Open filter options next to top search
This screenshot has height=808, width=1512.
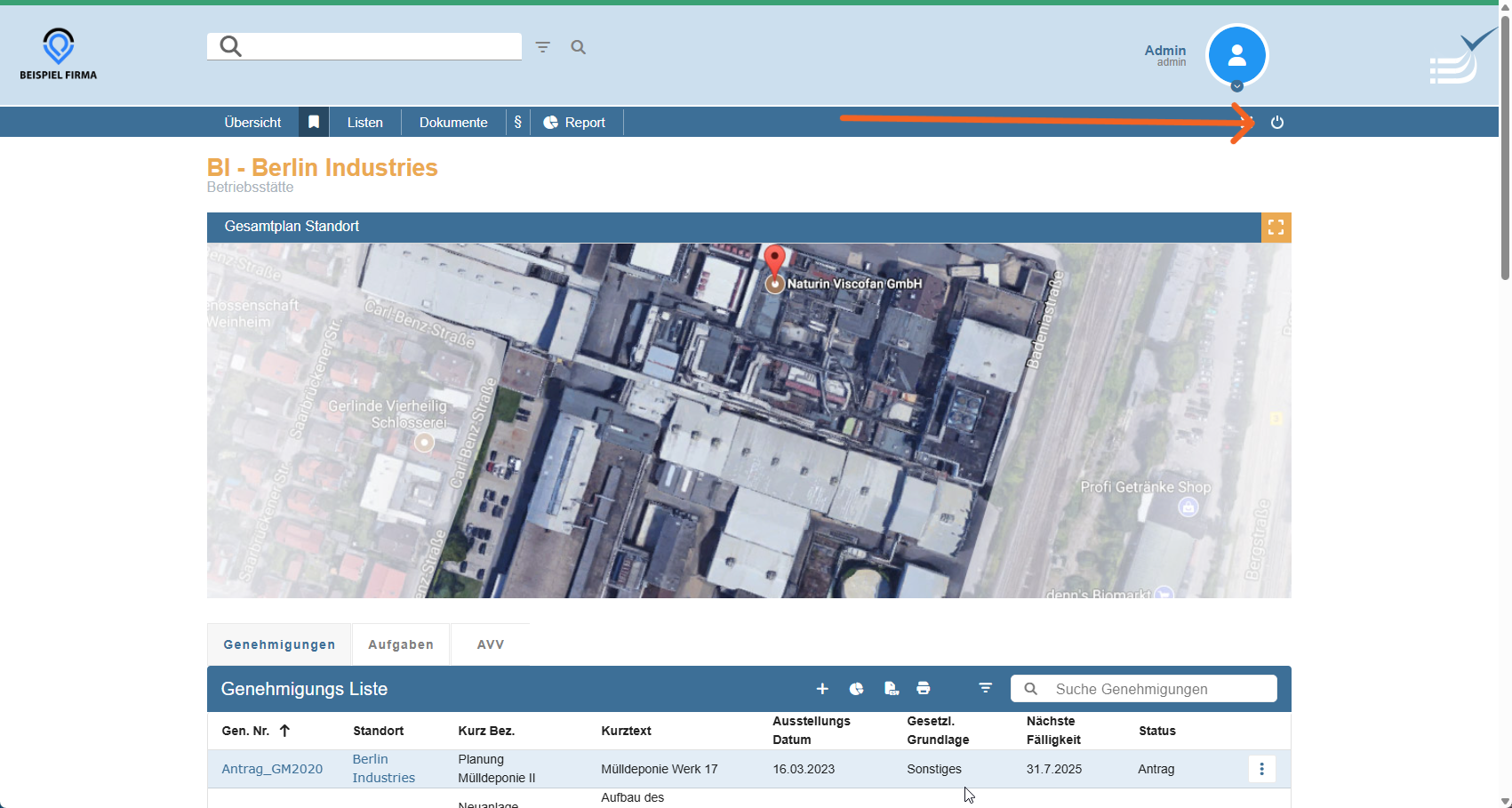(542, 47)
